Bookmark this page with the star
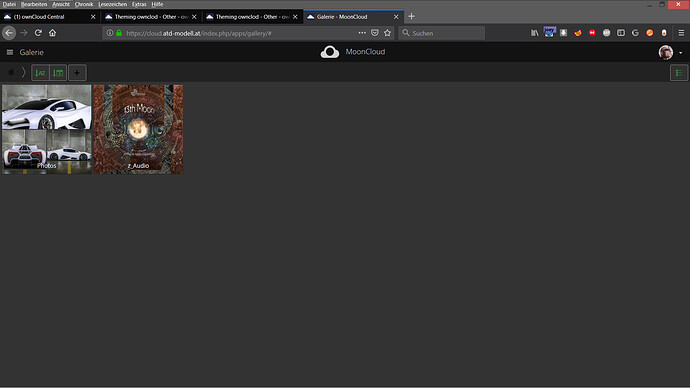 coord(387,33)
